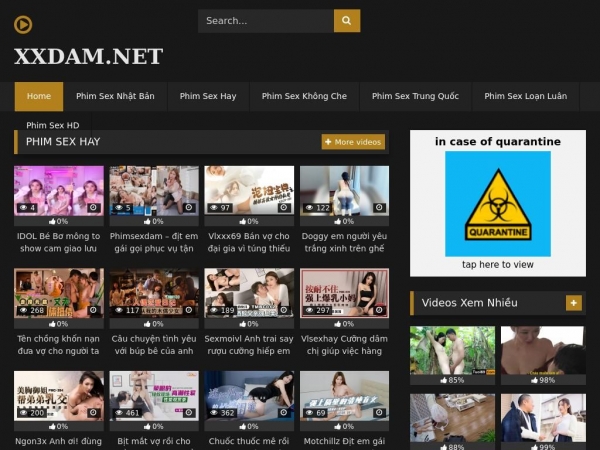Image resolution: width=600 pixels, height=450 pixels.
Task: Click the clock icon on the 117-views thumbnail
Action: point(189,310)
